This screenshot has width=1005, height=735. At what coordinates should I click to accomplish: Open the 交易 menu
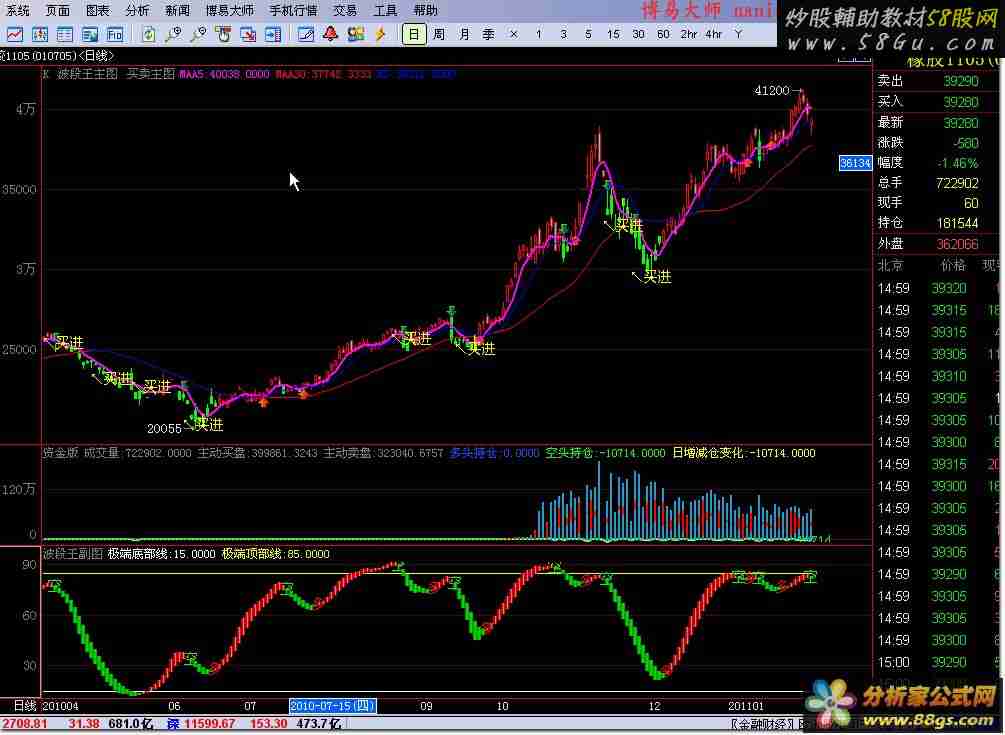(x=345, y=10)
